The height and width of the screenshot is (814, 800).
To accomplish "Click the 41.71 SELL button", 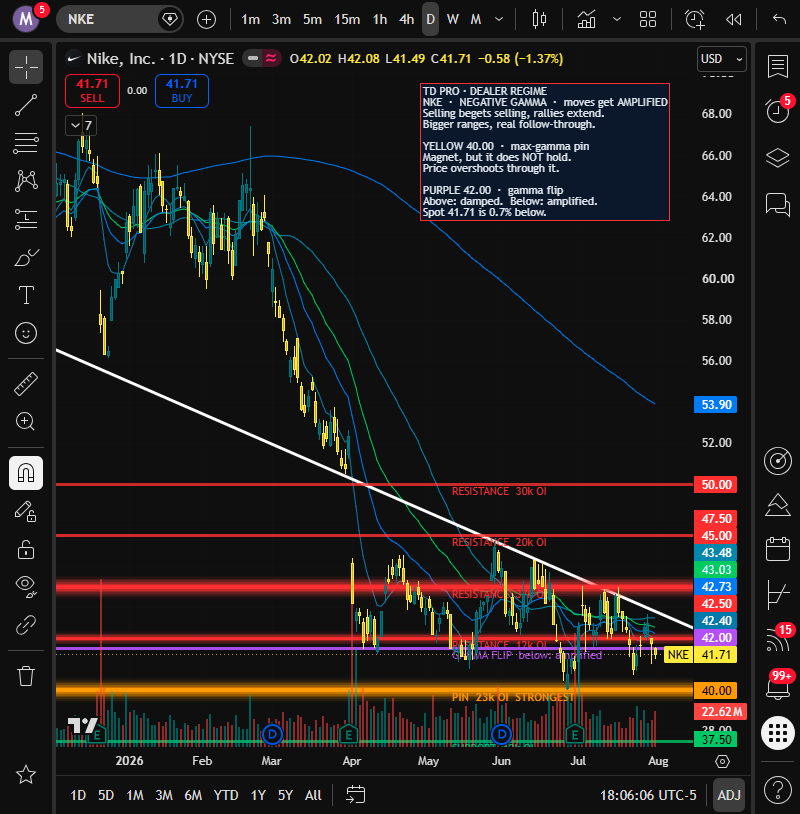I will click(92, 91).
